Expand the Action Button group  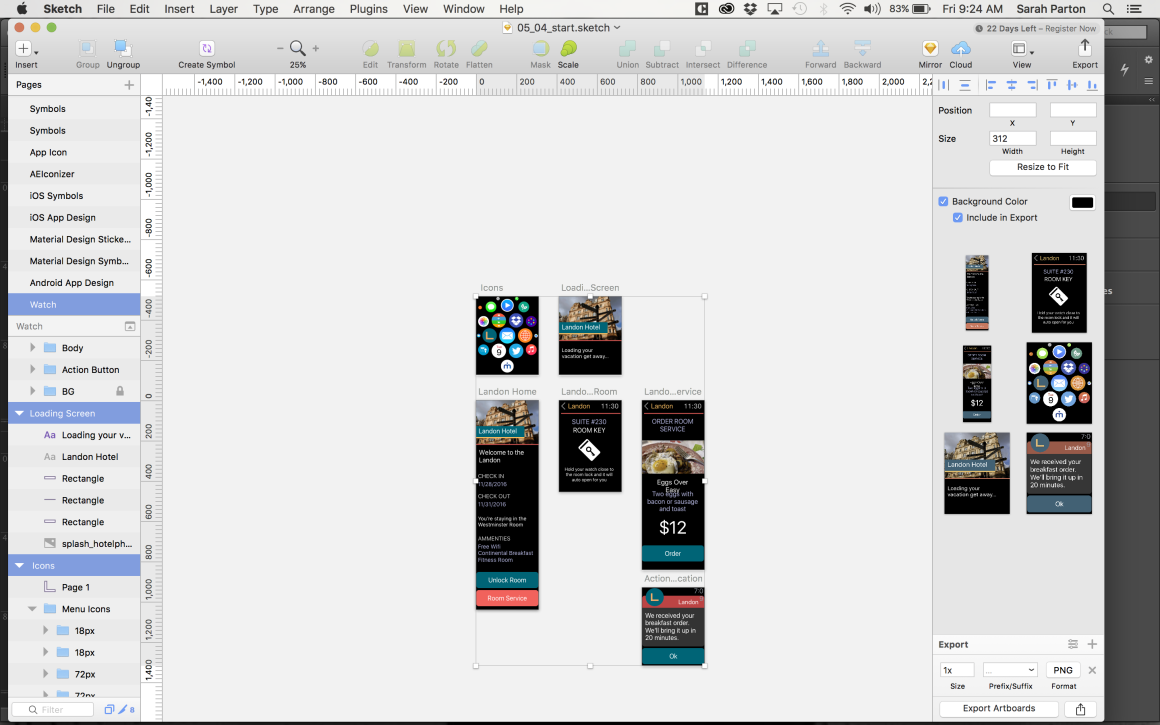[33, 369]
